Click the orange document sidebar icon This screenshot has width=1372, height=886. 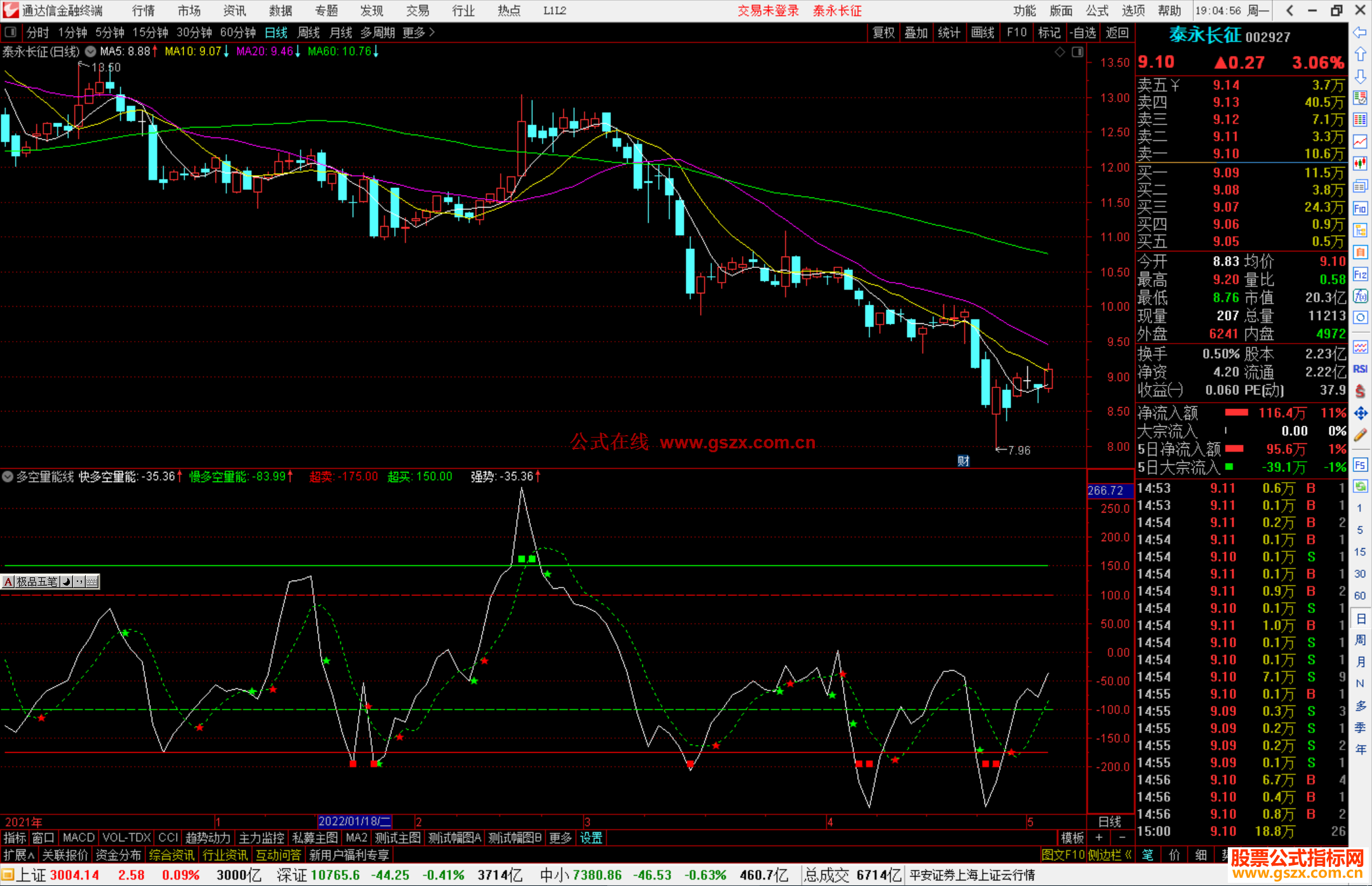point(1360,252)
